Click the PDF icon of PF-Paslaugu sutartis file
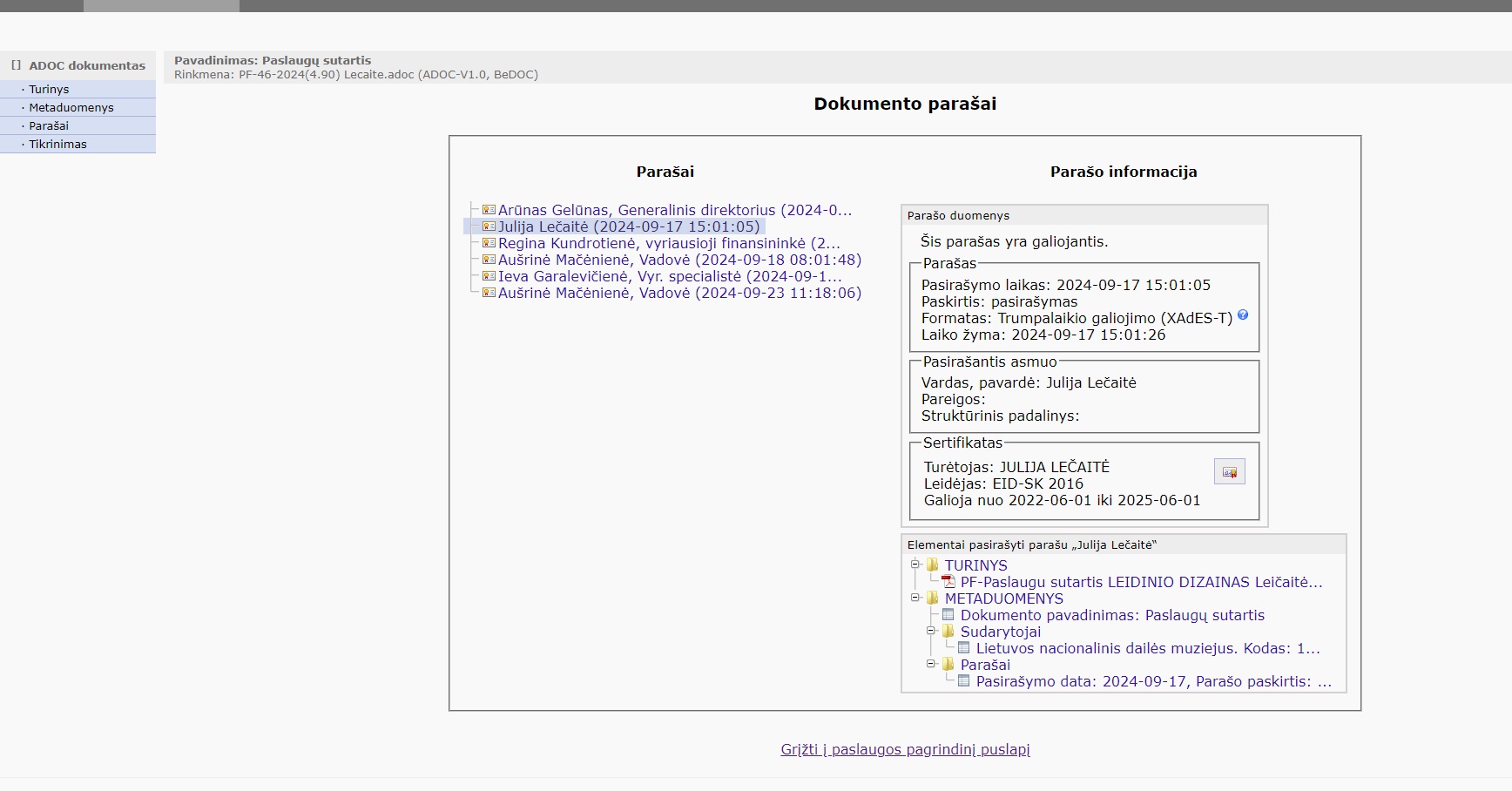The width and height of the screenshot is (1512, 791). (948, 582)
